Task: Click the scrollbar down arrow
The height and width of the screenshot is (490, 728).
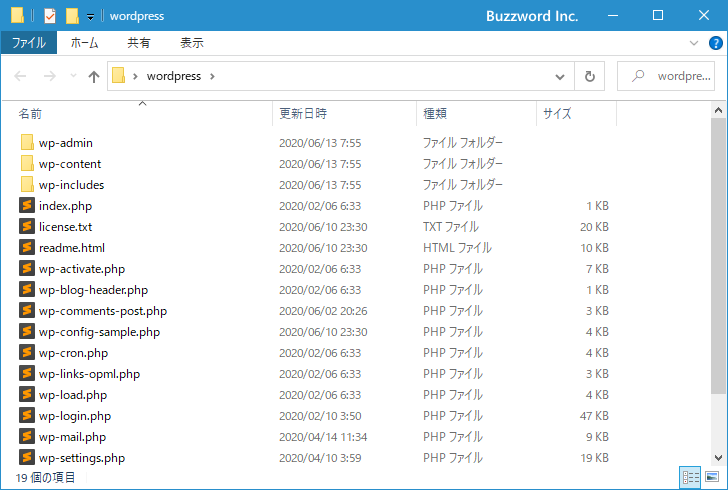Action: [x=718, y=457]
